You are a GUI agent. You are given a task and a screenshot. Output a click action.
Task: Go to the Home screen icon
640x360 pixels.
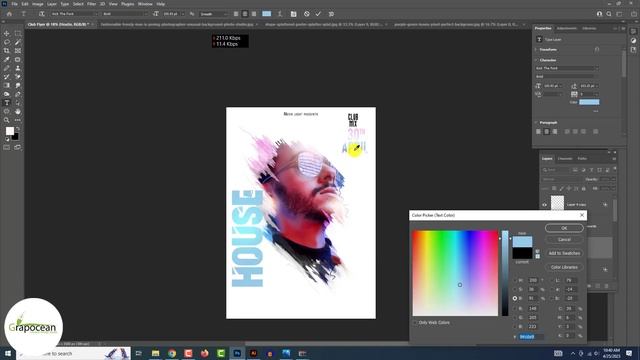pos(9,14)
